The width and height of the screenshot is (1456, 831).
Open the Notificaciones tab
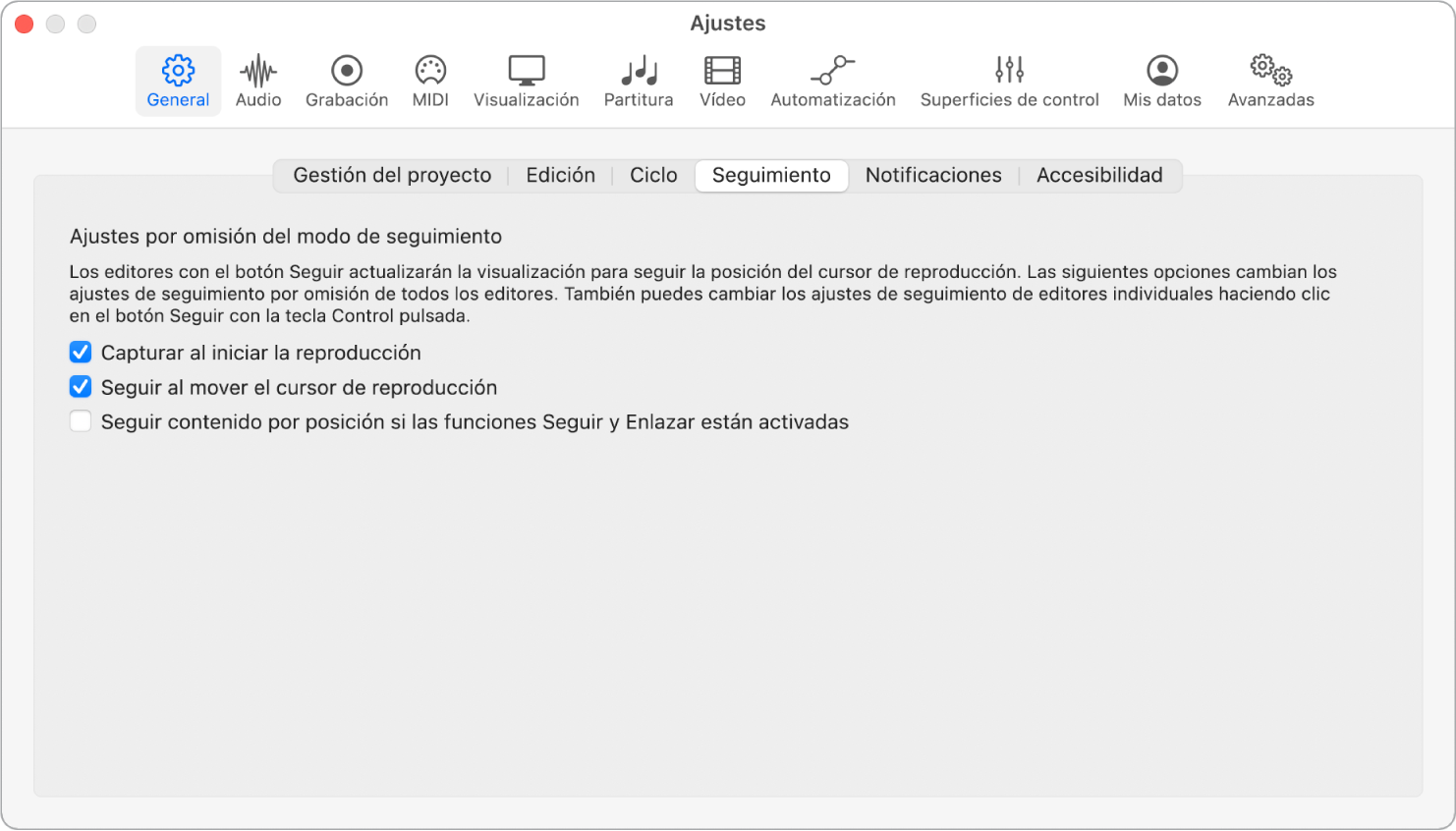932,175
